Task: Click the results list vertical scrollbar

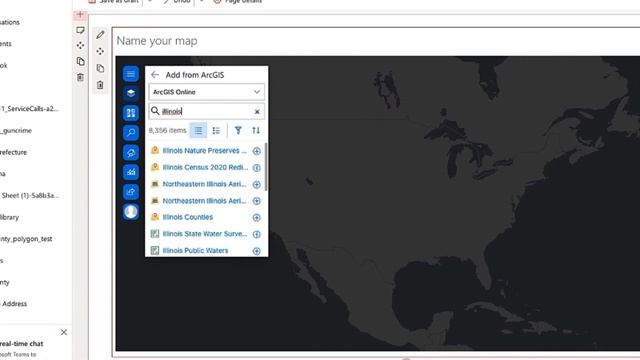Action: point(266,167)
